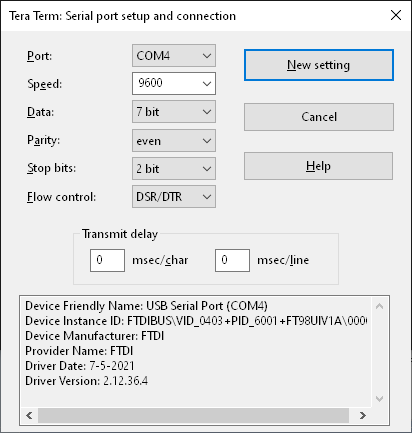The height and width of the screenshot is (433, 412).
Task: Open the Parity dropdown set to even
Action: click(x=174, y=140)
